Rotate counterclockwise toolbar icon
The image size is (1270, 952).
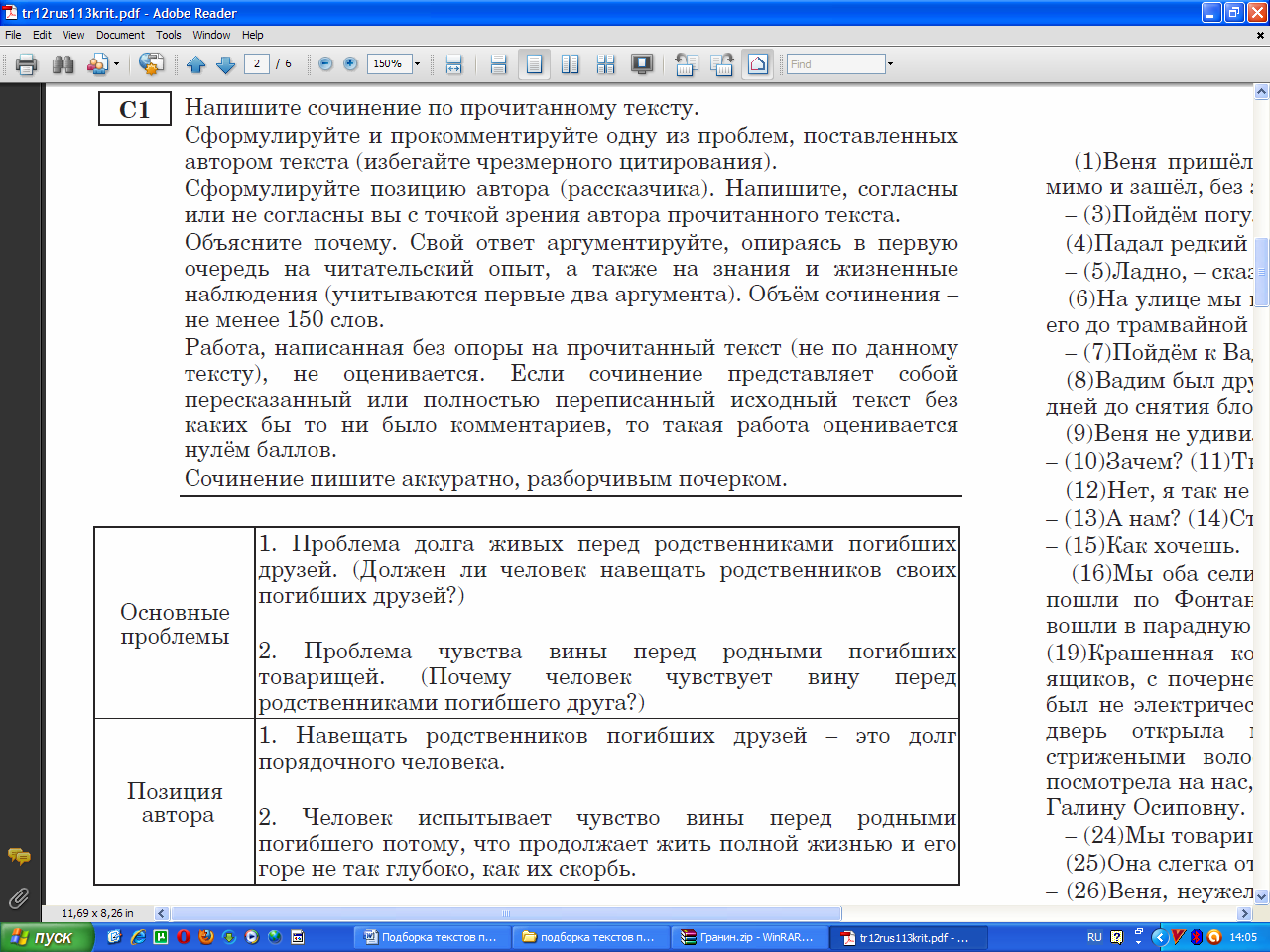[x=686, y=64]
